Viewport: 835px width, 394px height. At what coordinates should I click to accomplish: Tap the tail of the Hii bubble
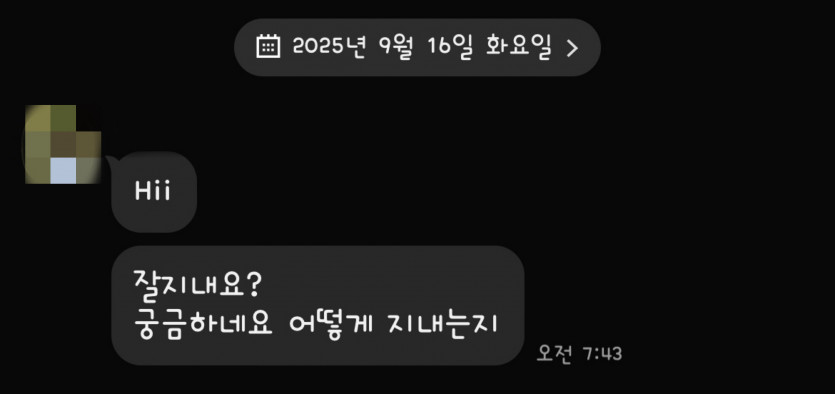point(113,161)
